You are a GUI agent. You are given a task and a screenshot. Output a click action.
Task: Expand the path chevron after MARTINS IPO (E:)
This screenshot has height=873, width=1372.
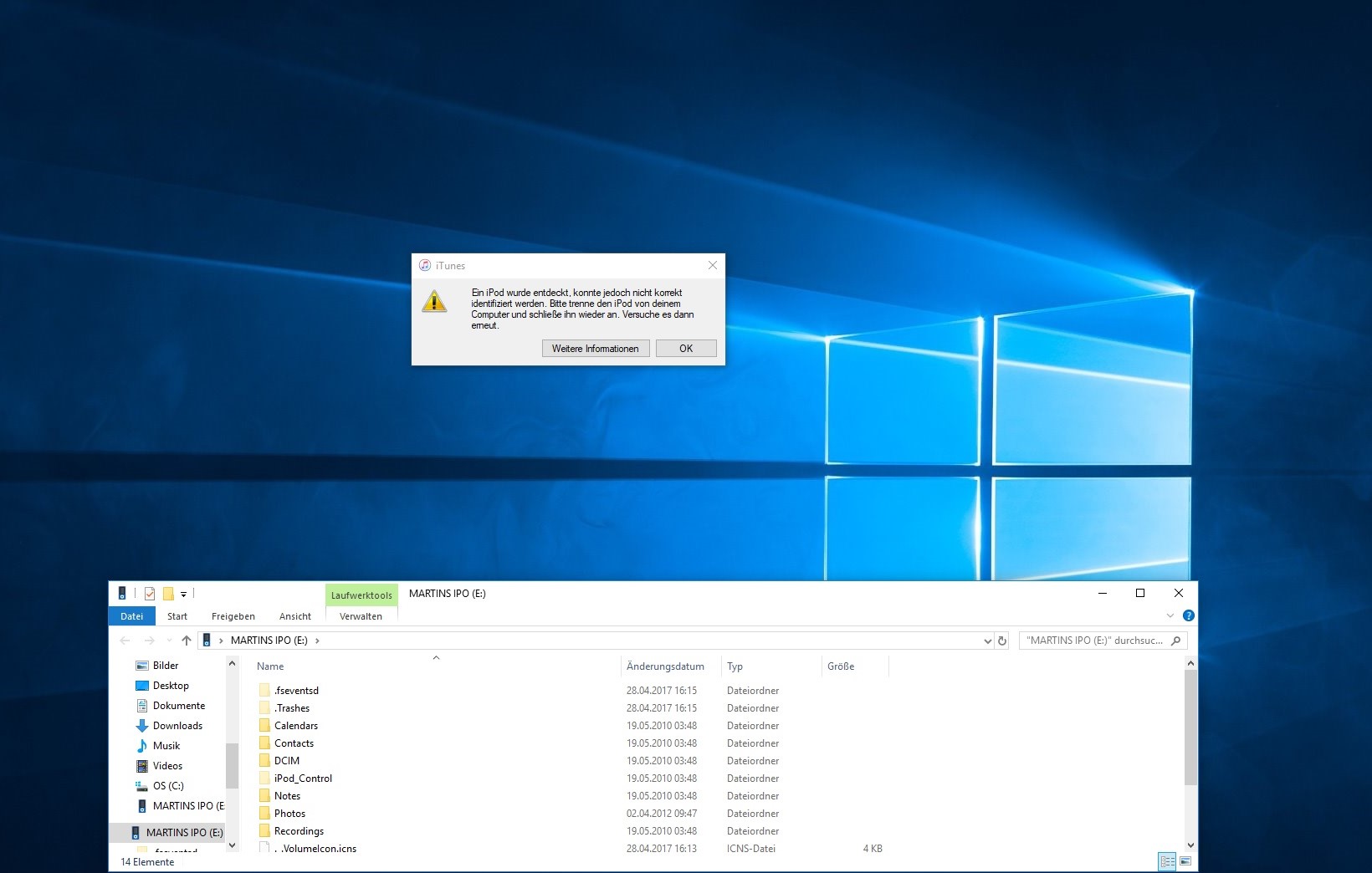click(317, 641)
